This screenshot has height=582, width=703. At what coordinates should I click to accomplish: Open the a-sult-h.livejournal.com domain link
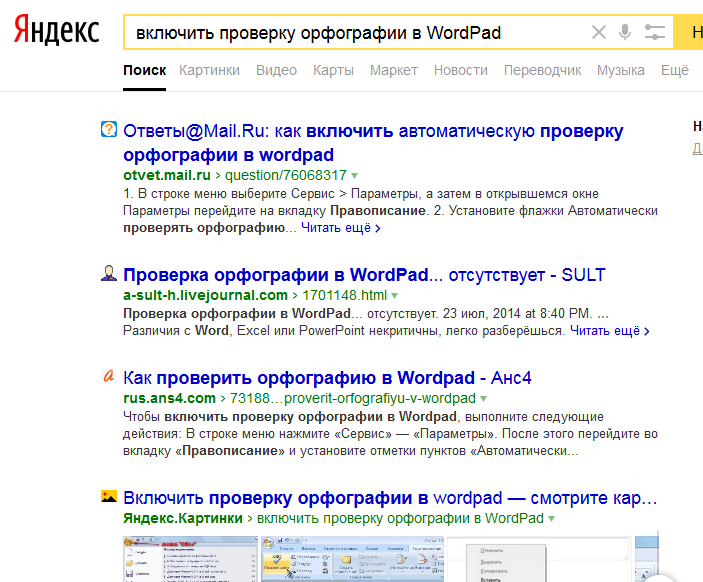[205, 295]
